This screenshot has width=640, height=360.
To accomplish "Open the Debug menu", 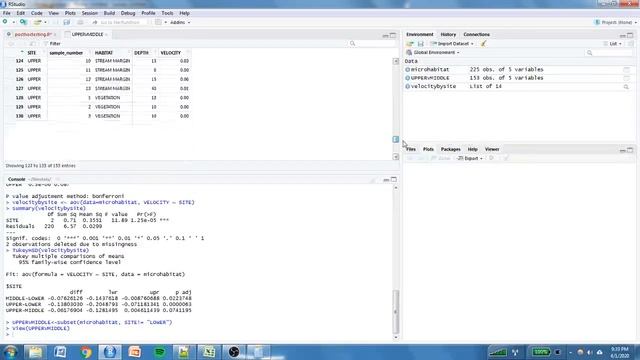I will coord(128,13).
